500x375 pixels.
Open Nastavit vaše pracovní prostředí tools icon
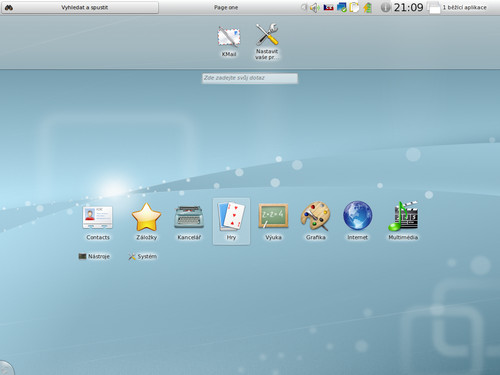(x=267, y=42)
